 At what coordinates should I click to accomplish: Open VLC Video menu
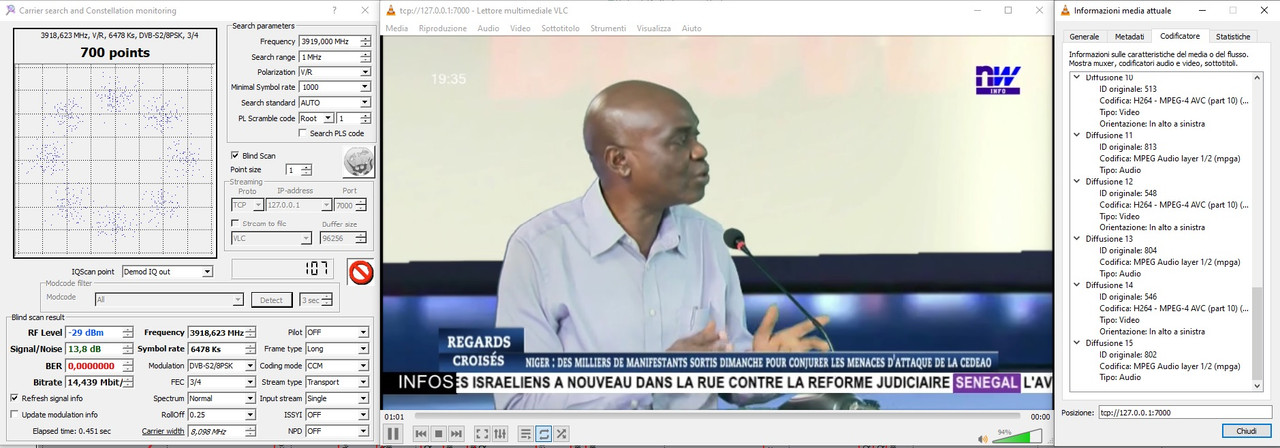tap(520, 28)
